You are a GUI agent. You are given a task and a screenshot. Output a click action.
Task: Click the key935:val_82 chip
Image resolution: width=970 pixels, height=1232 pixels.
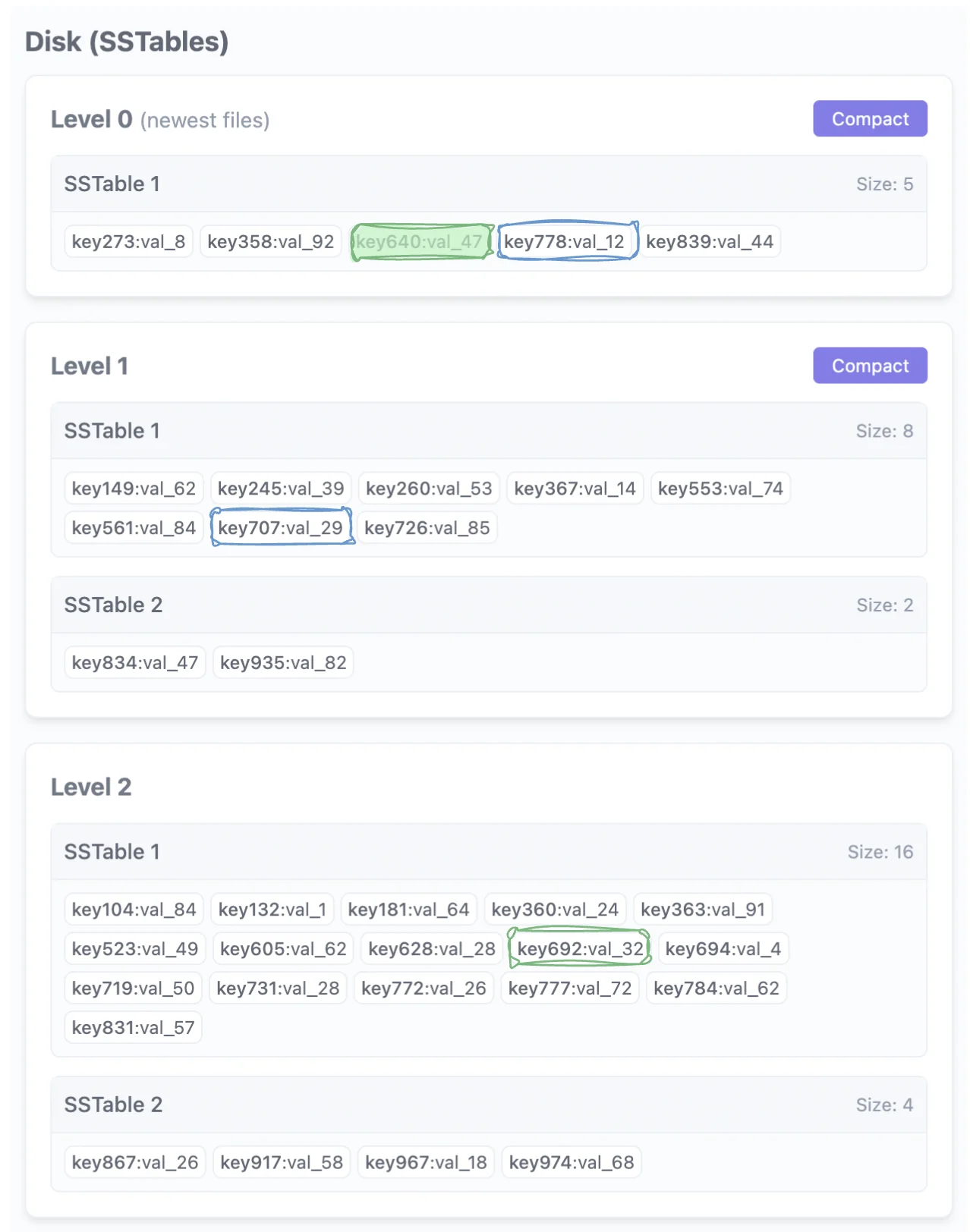point(282,663)
